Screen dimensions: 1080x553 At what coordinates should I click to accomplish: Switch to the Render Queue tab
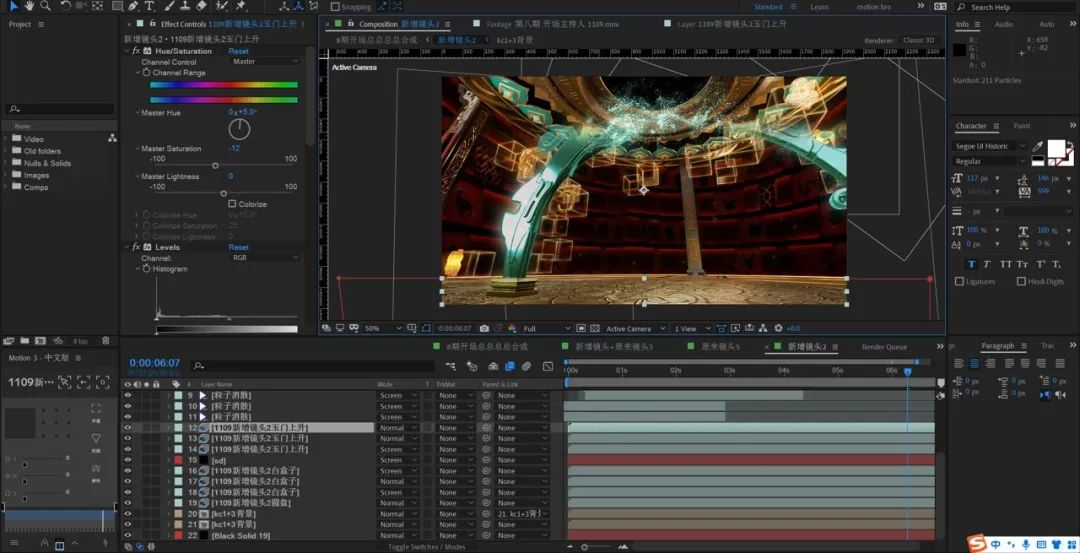click(884, 347)
